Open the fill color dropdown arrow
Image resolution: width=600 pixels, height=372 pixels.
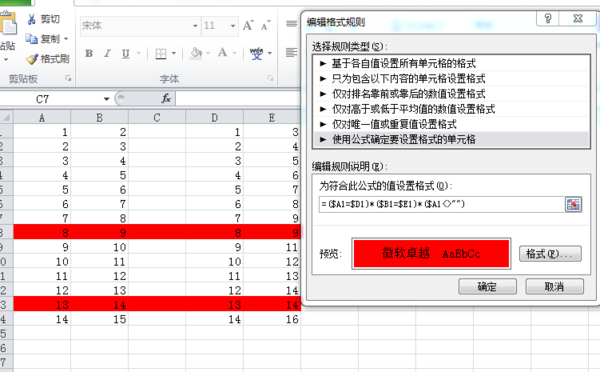(x=208, y=53)
